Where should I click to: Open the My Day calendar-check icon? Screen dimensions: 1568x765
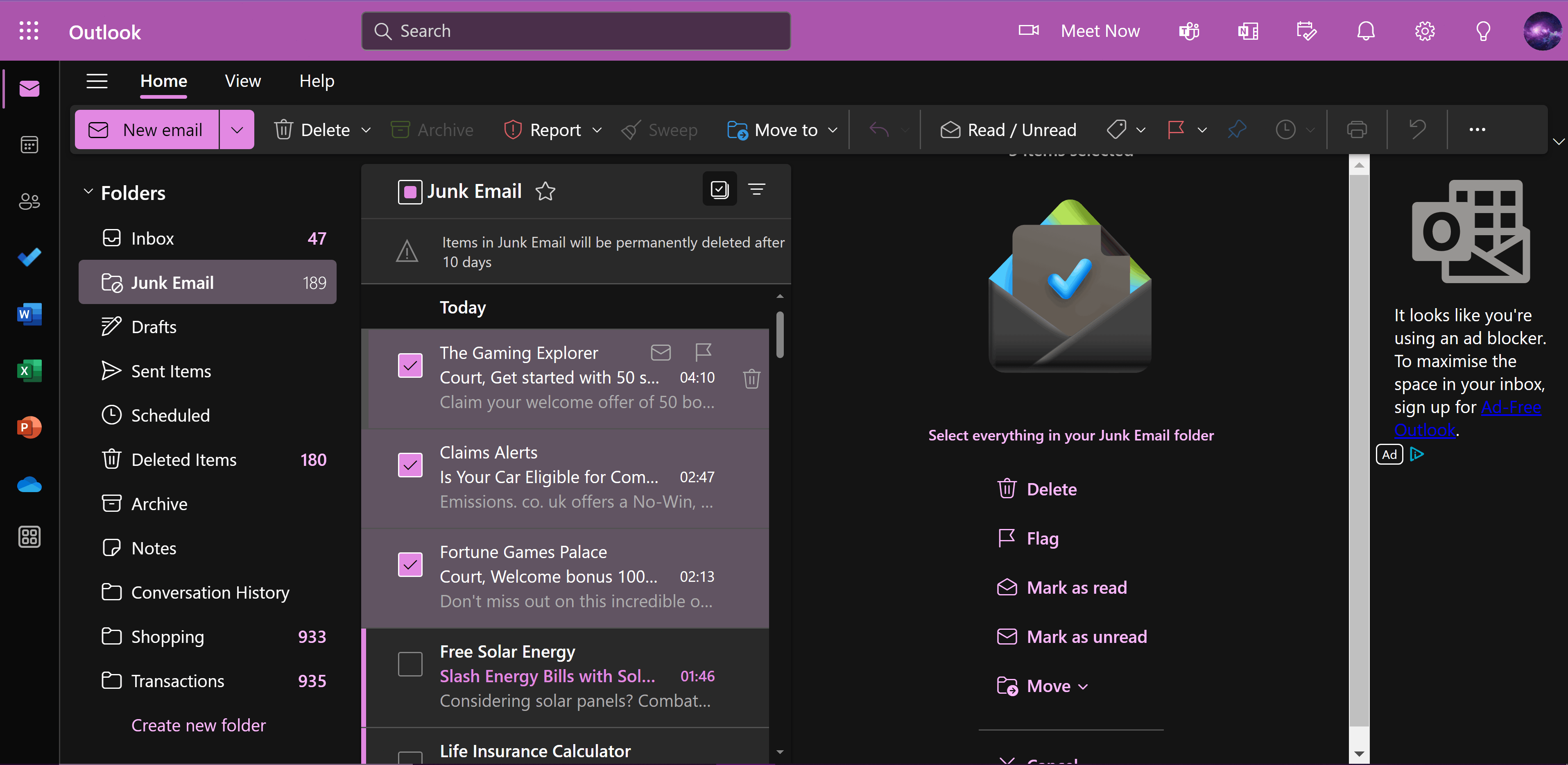point(1306,30)
